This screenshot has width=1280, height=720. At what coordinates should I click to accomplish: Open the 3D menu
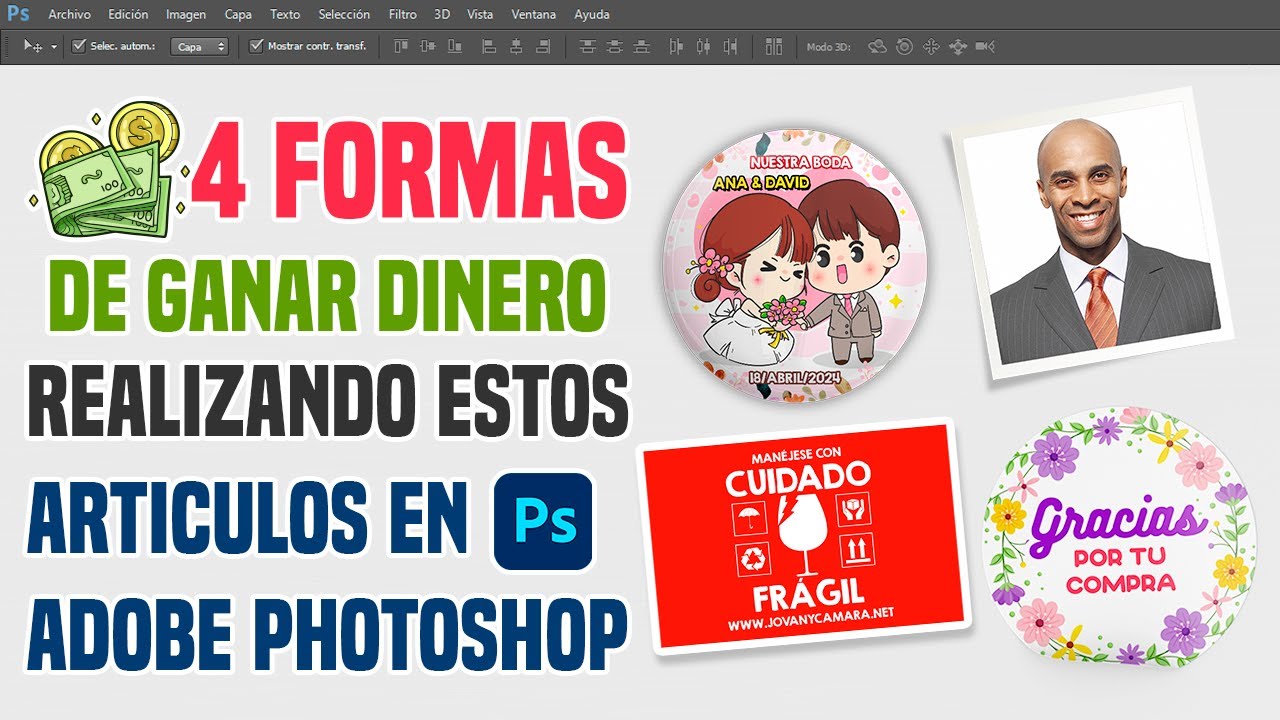coord(442,15)
